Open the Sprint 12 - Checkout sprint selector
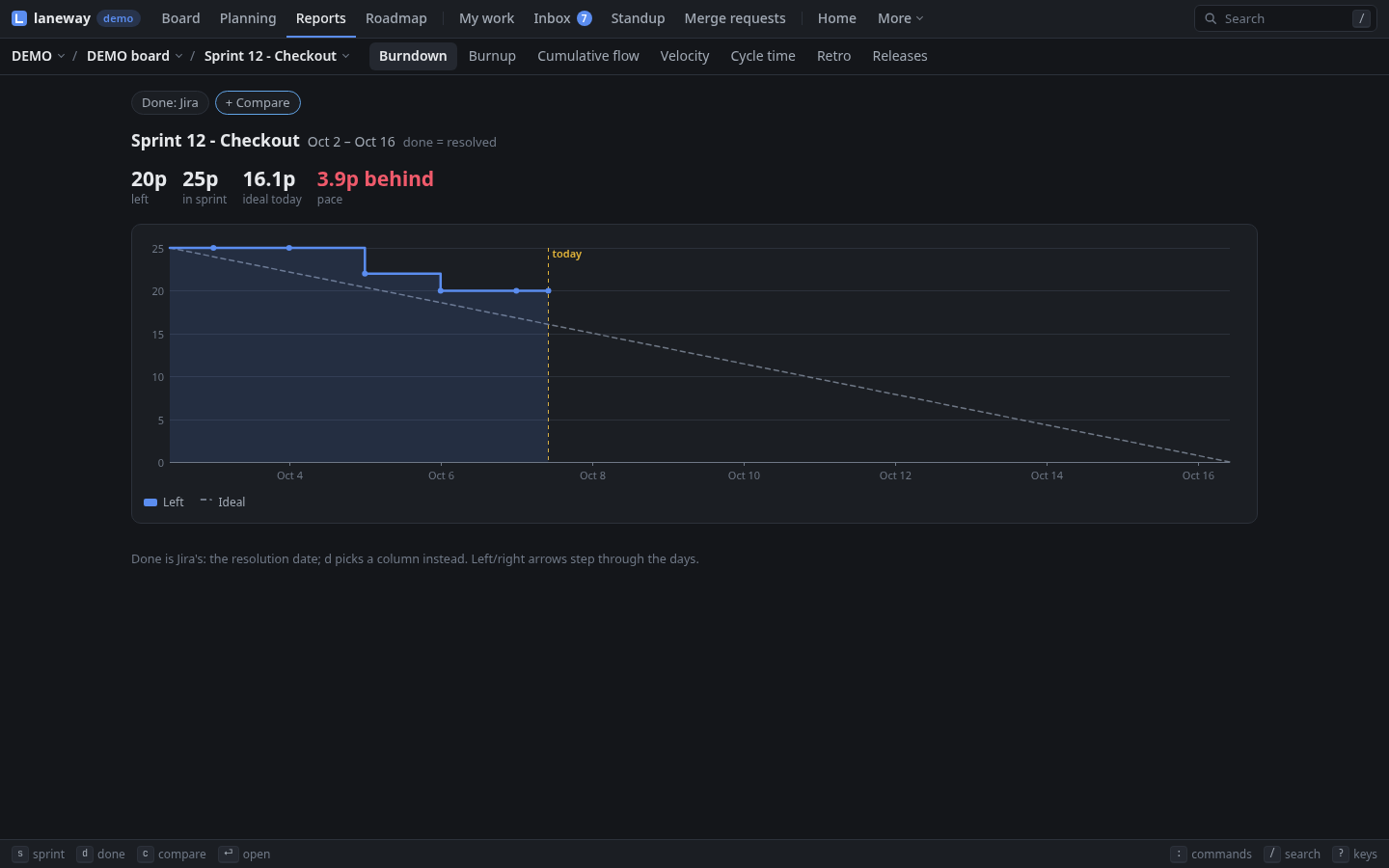Image resolution: width=1389 pixels, height=868 pixels. [x=277, y=56]
